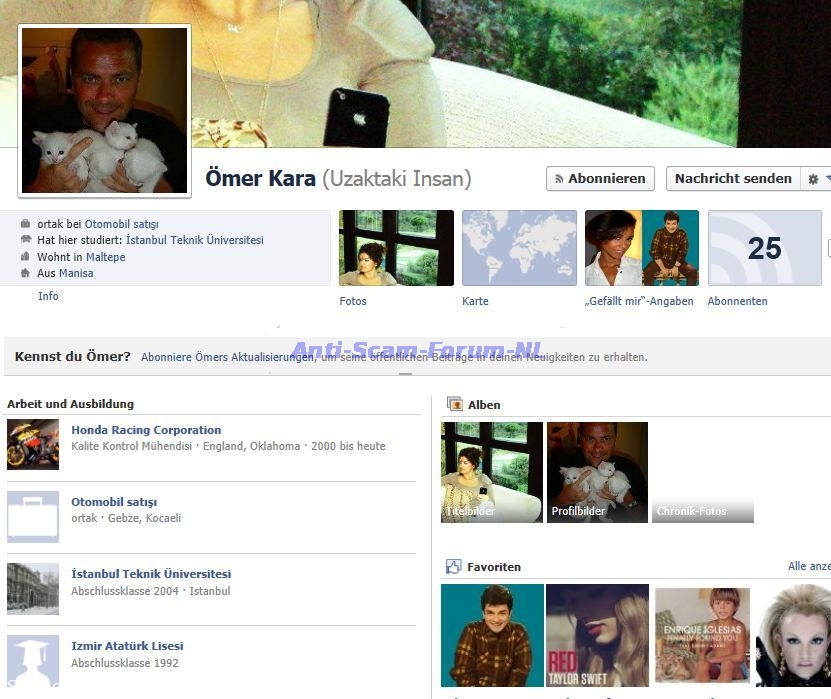Open the Manisa hometown link
831x699 pixels.
76,273
